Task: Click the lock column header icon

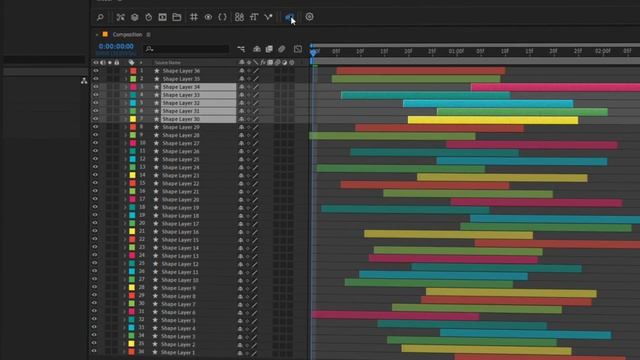Action: click(117, 62)
